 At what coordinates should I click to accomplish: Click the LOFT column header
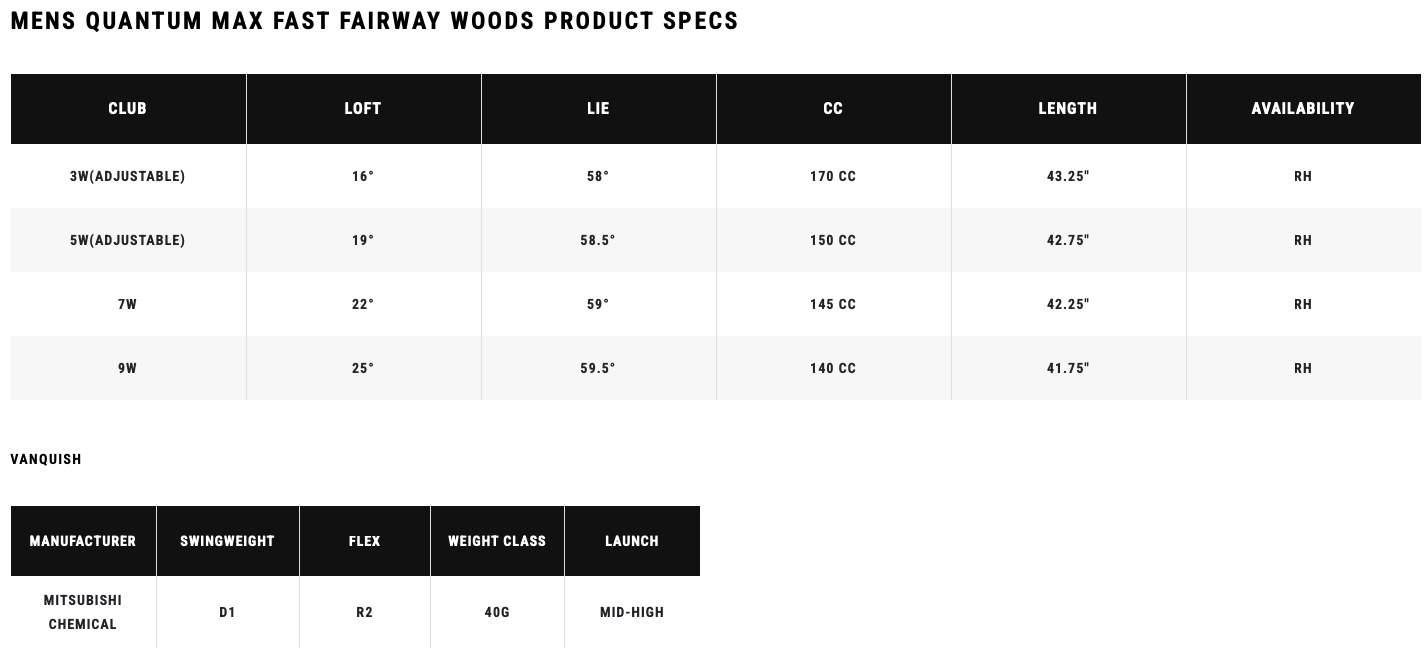(x=363, y=108)
